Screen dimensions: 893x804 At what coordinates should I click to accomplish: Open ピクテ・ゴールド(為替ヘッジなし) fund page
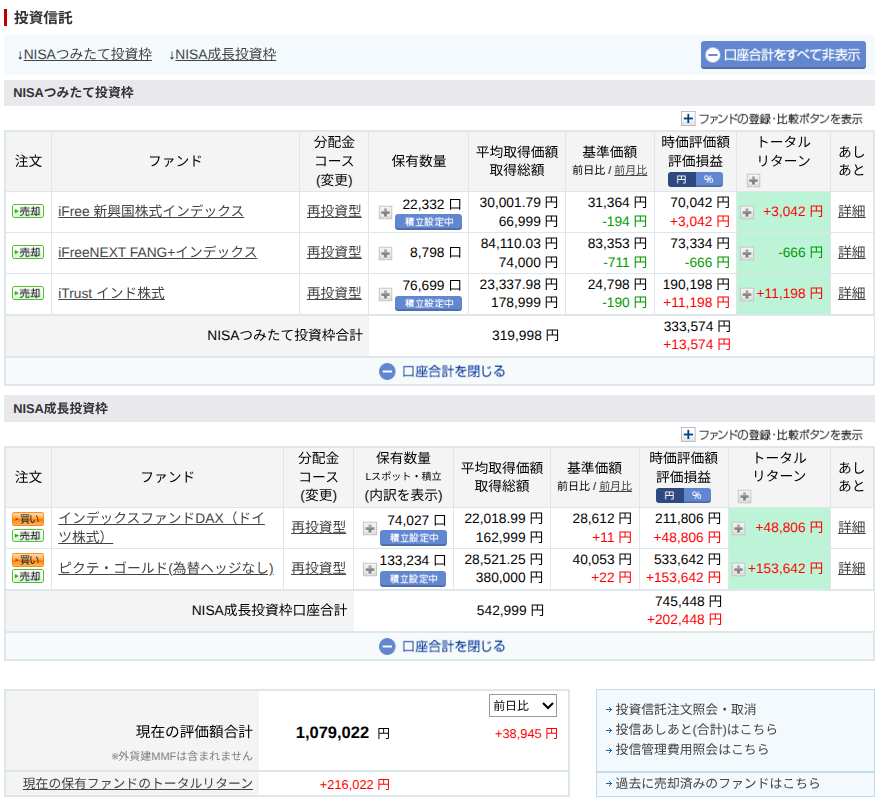tap(166, 568)
